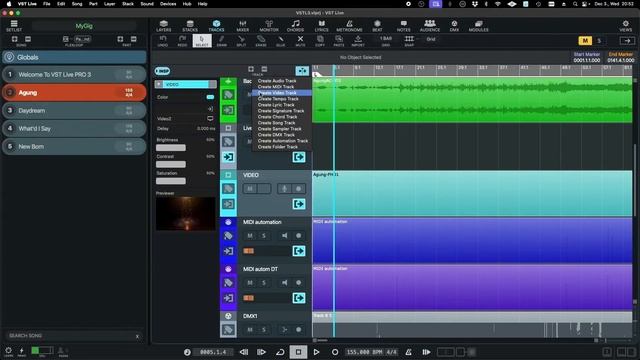Viewport: 640px width, 360px height.
Task: Toggle the global Mute M button
Action: click(585, 40)
